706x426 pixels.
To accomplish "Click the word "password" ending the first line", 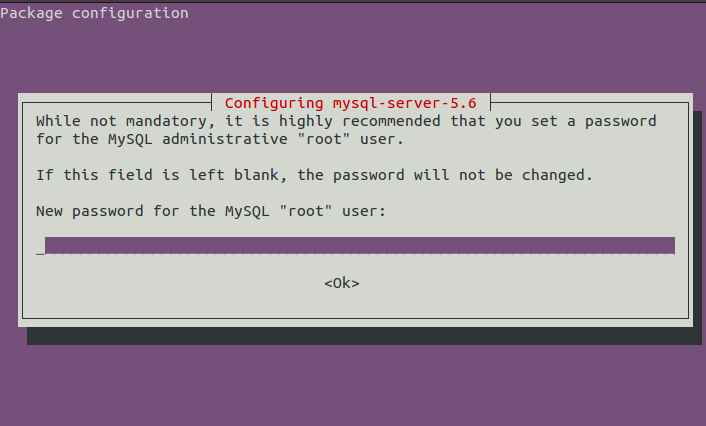I will (620, 122).
